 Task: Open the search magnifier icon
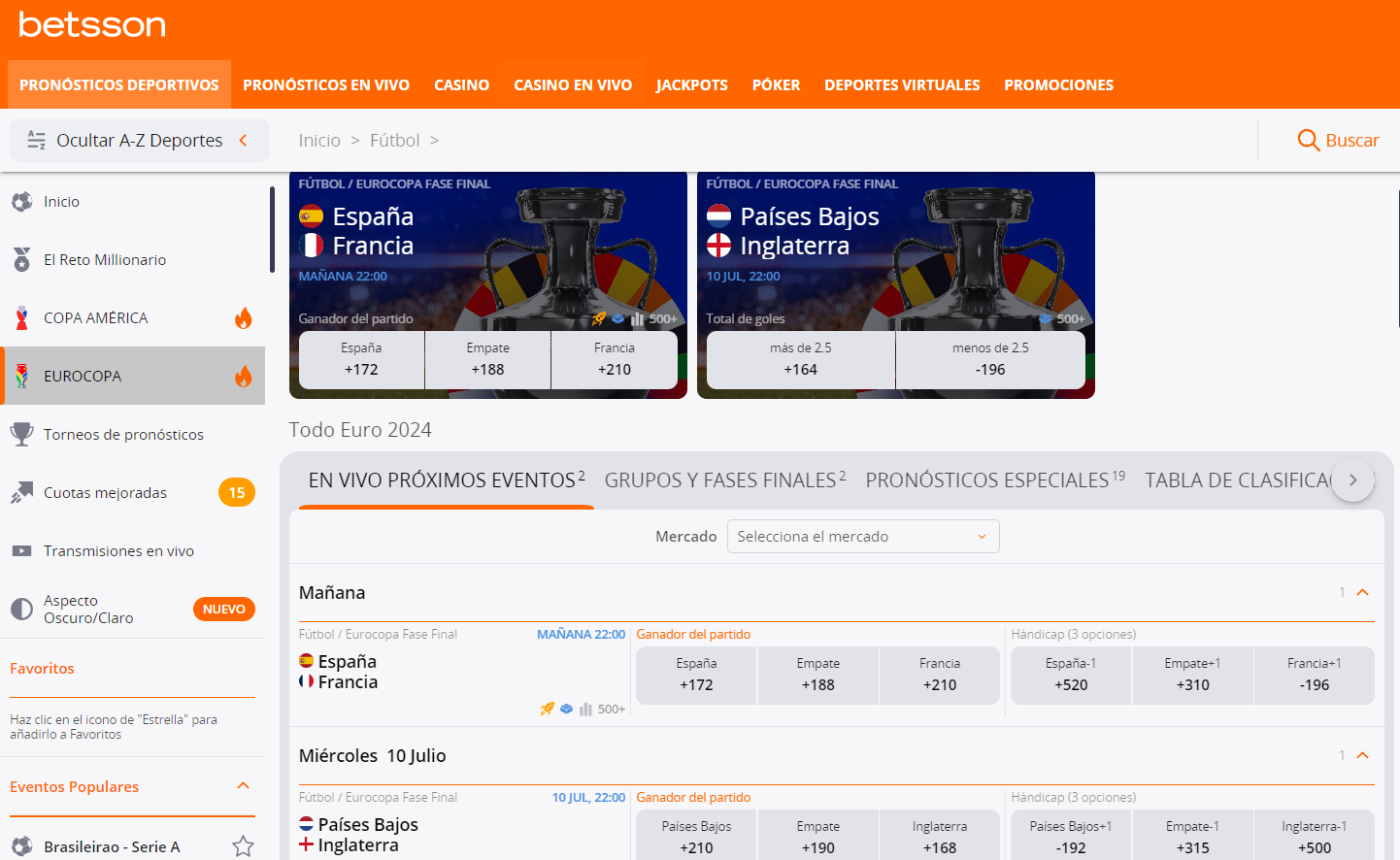tap(1308, 141)
